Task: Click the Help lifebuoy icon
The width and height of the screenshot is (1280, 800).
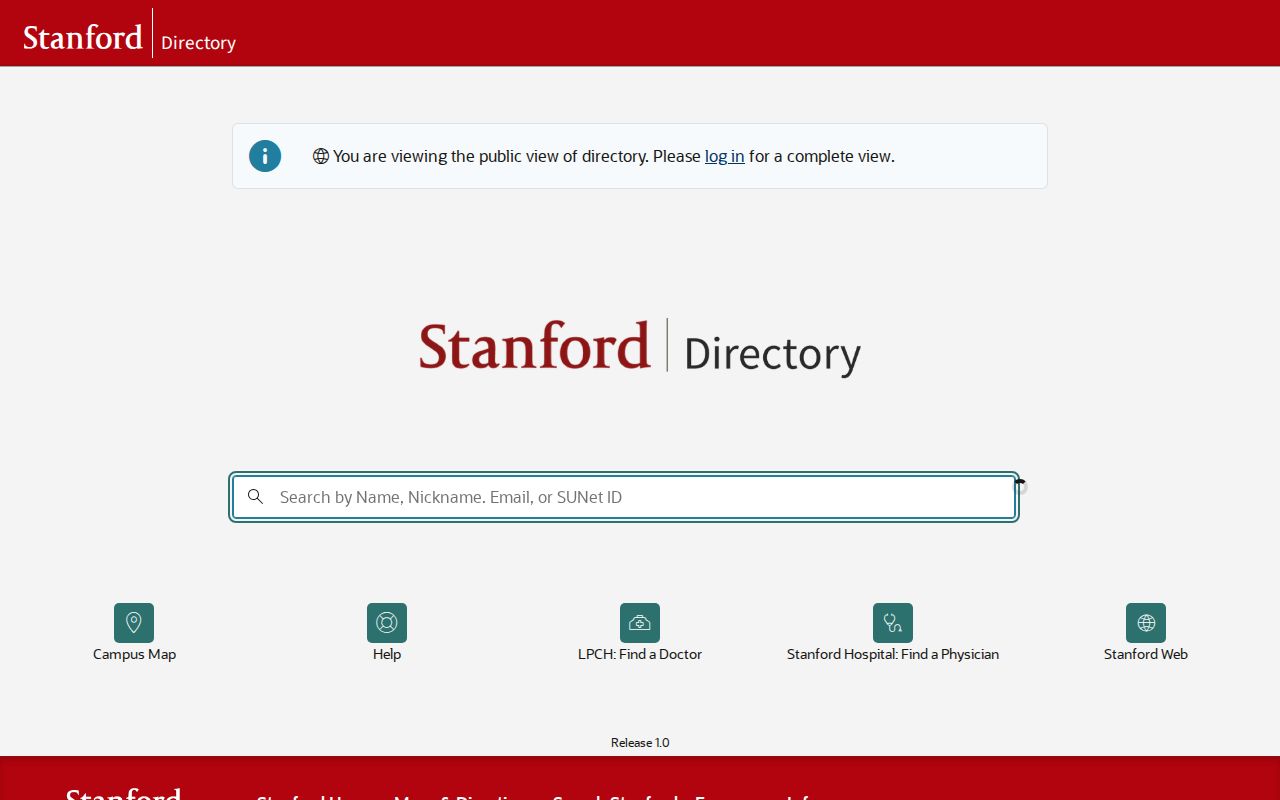Action: (387, 623)
